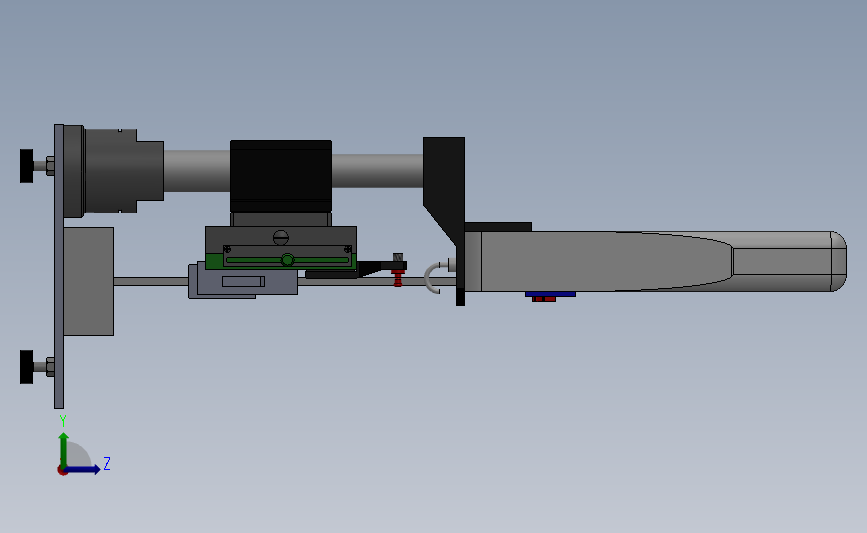Click the red origin dot of triad

pyautogui.click(x=62, y=471)
